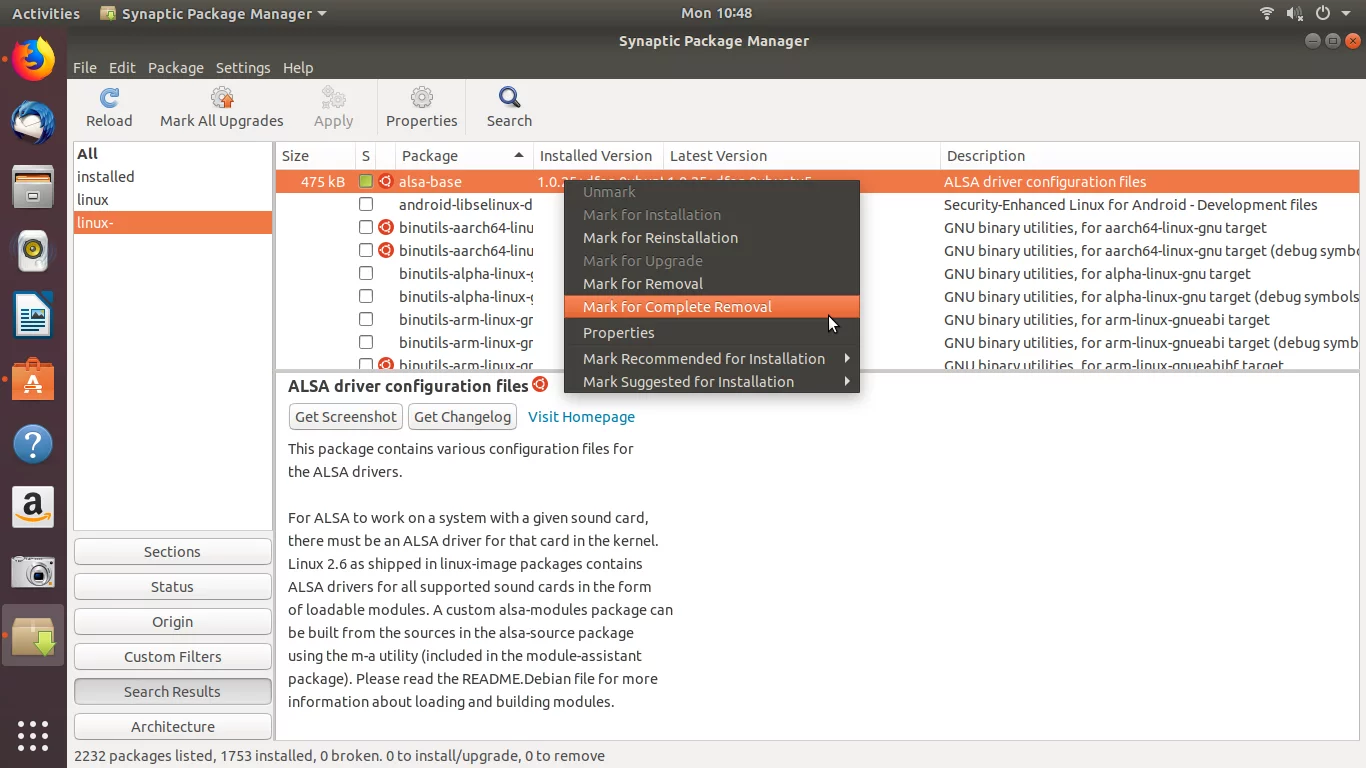
Task: Open the Screenshot camera dock icon
Action: (33, 572)
